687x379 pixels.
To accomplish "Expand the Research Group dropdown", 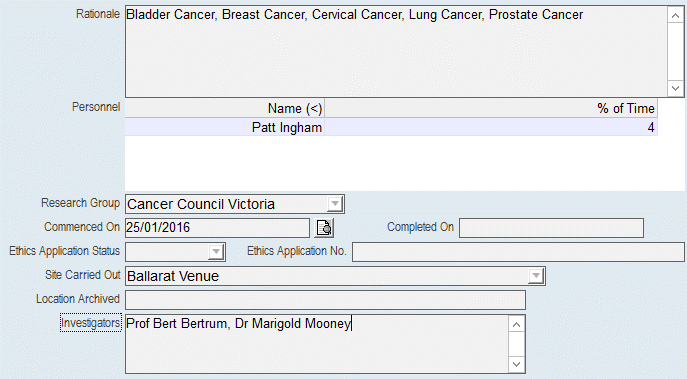I will click(335, 204).
